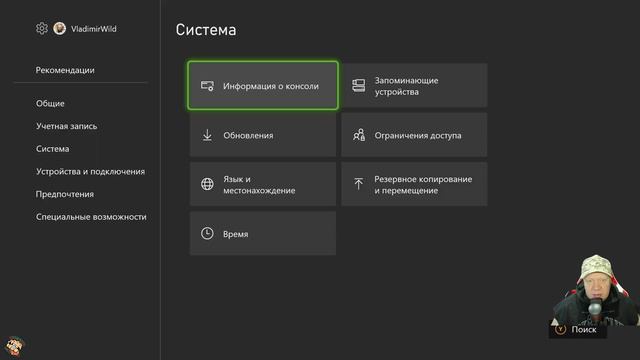Click the upload arrow icon on Резервное копирование
Viewport: 640px width, 360px height.
pos(359,184)
